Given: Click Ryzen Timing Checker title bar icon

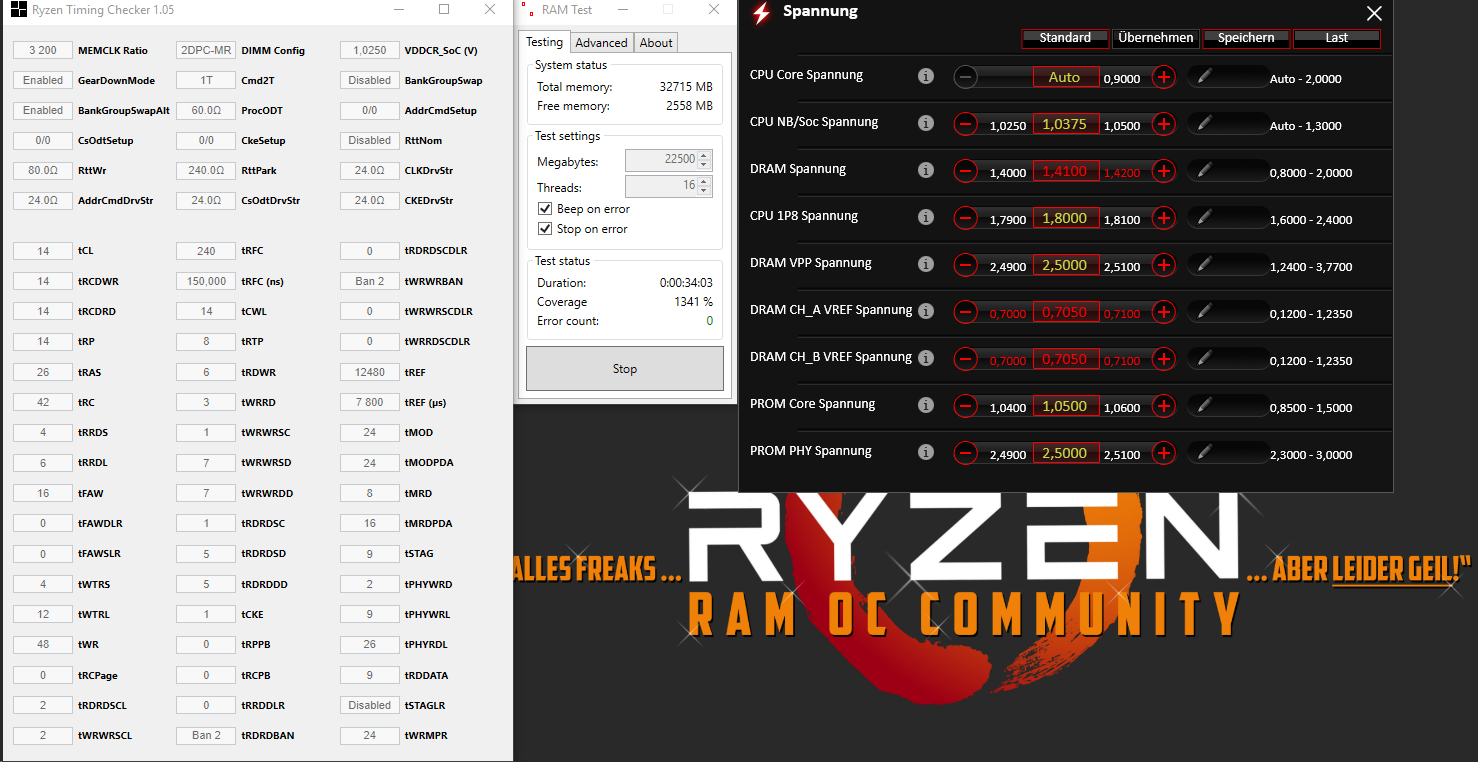Looking at the screenshot, I should pyautogui.click(x=18, y=10).
